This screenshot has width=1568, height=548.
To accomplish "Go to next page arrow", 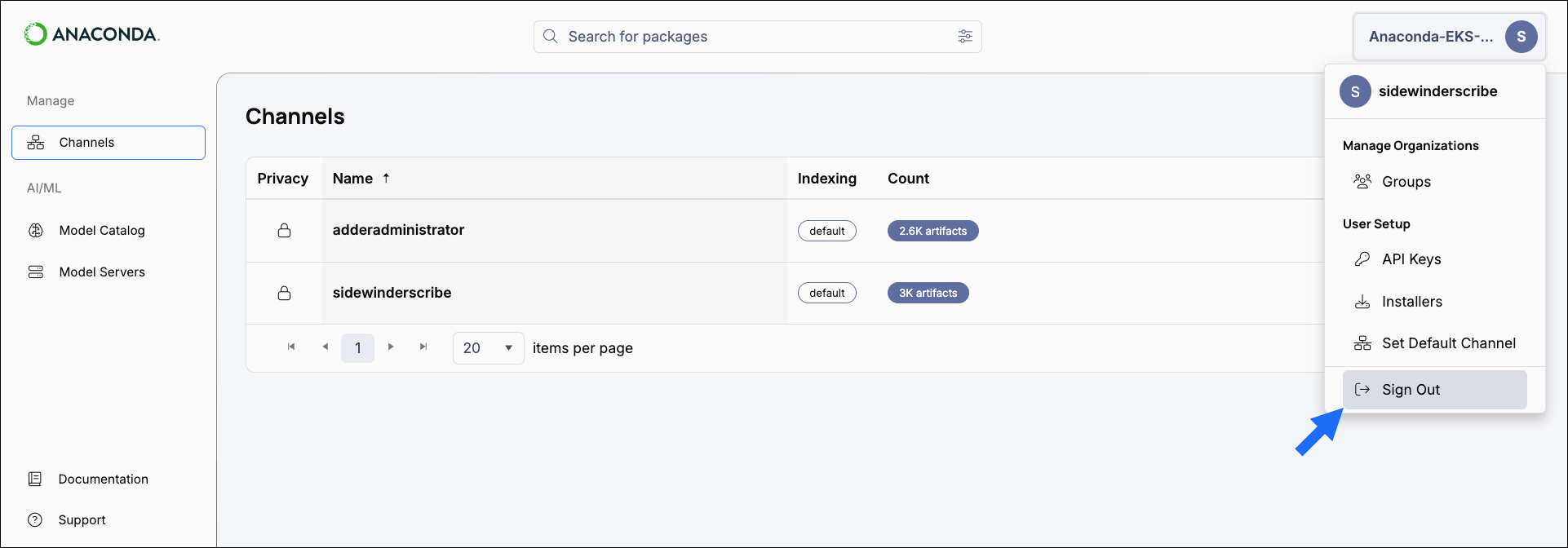I will coord(391,347).
